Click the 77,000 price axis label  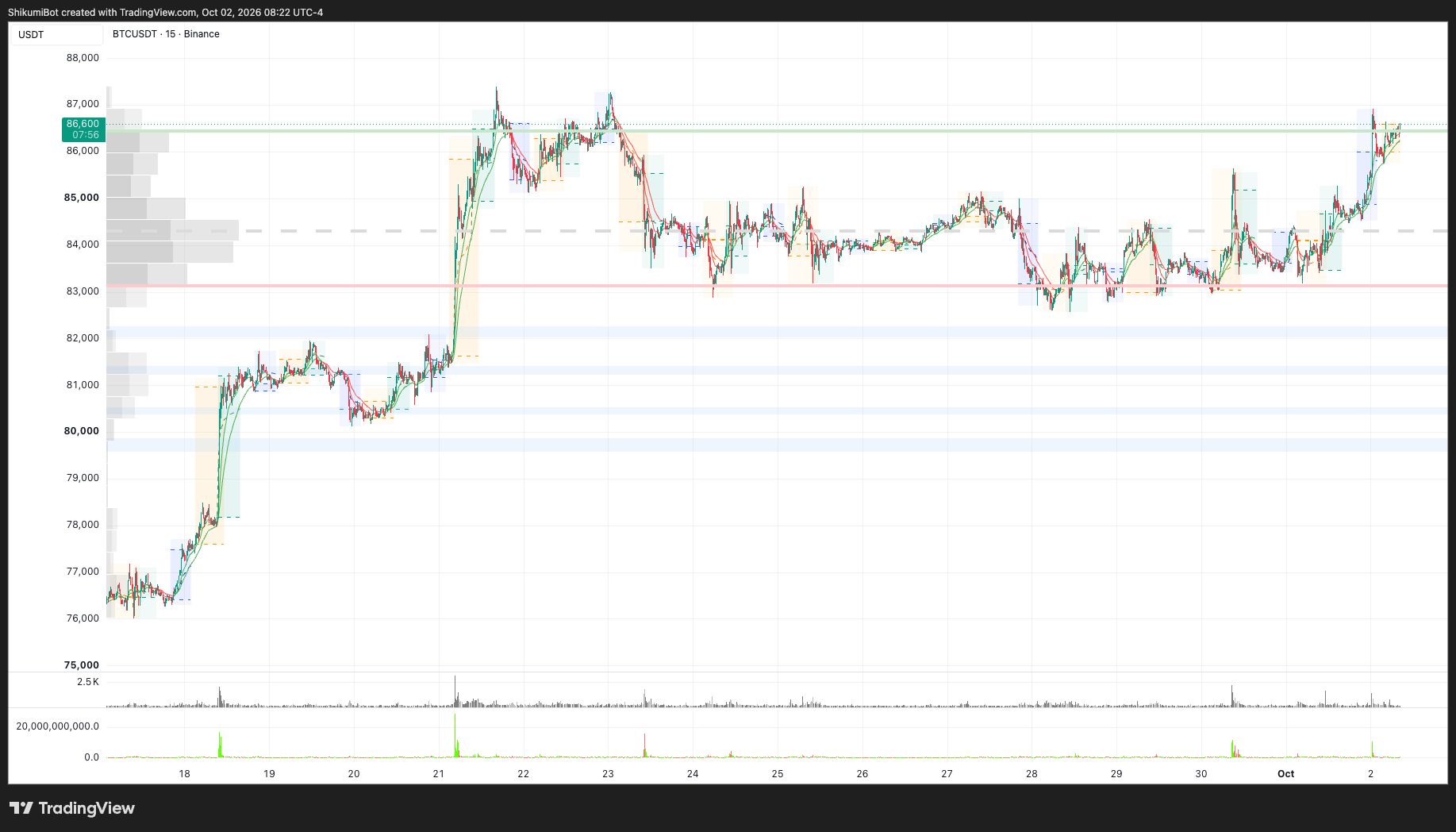[83, 572]
